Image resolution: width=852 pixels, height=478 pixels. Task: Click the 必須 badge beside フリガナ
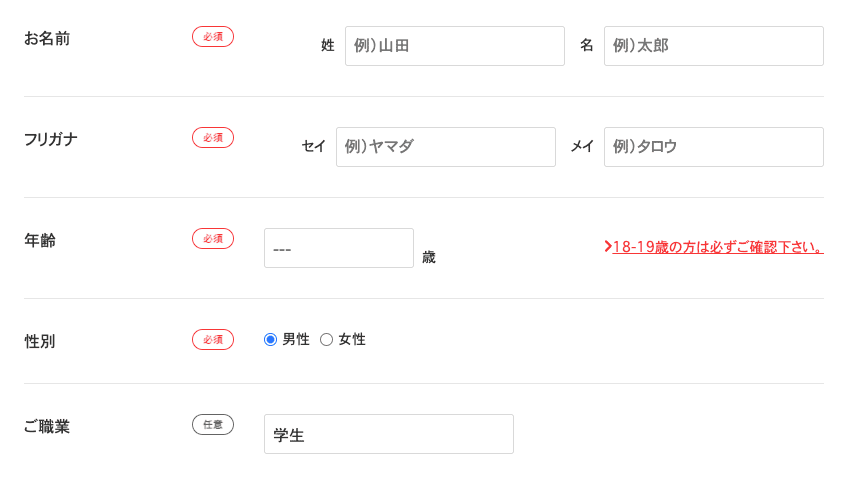(x=213, y=138)
